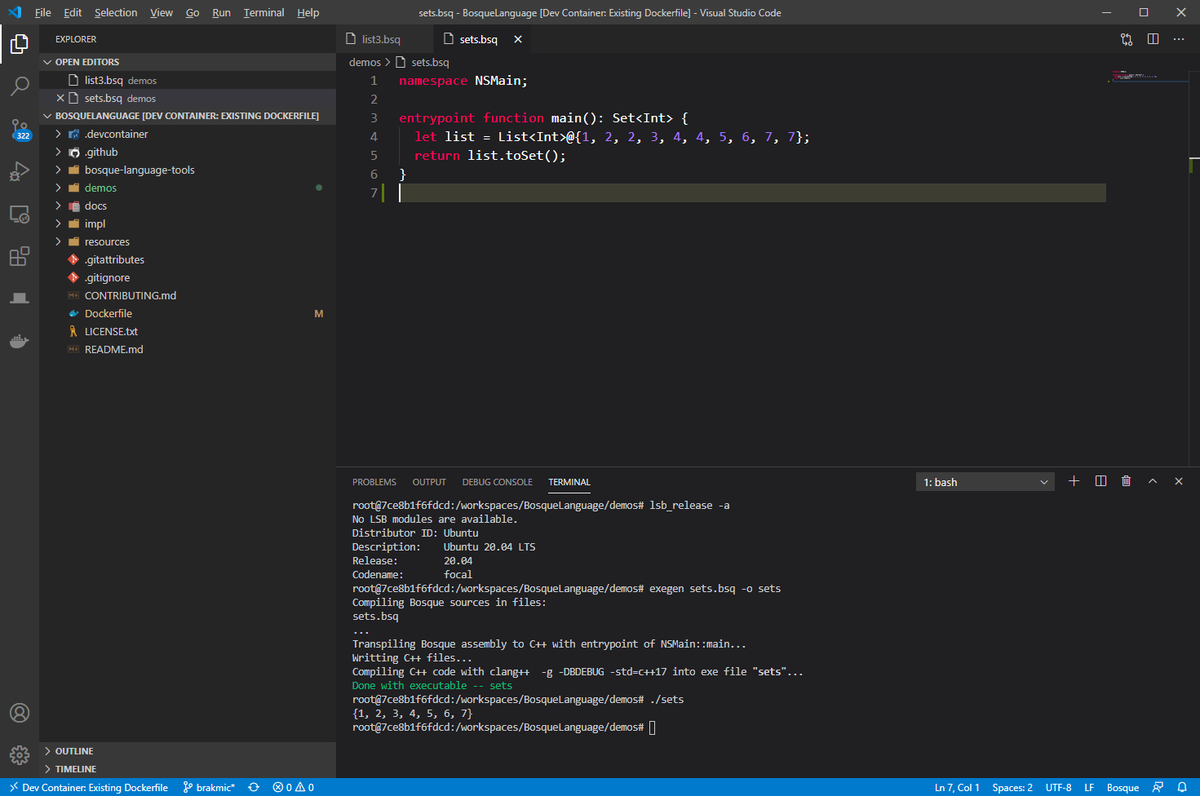Change indentation via 'Spaces: 2'
The height and width of the screenshot is (796, 1200).
click(x=1012, y=787)
